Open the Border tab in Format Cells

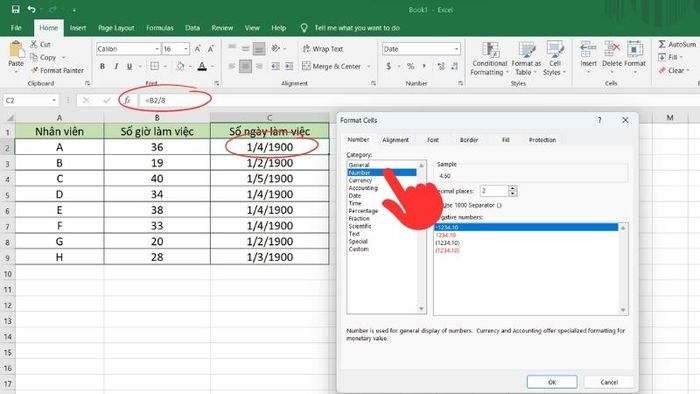pos(469,140)
